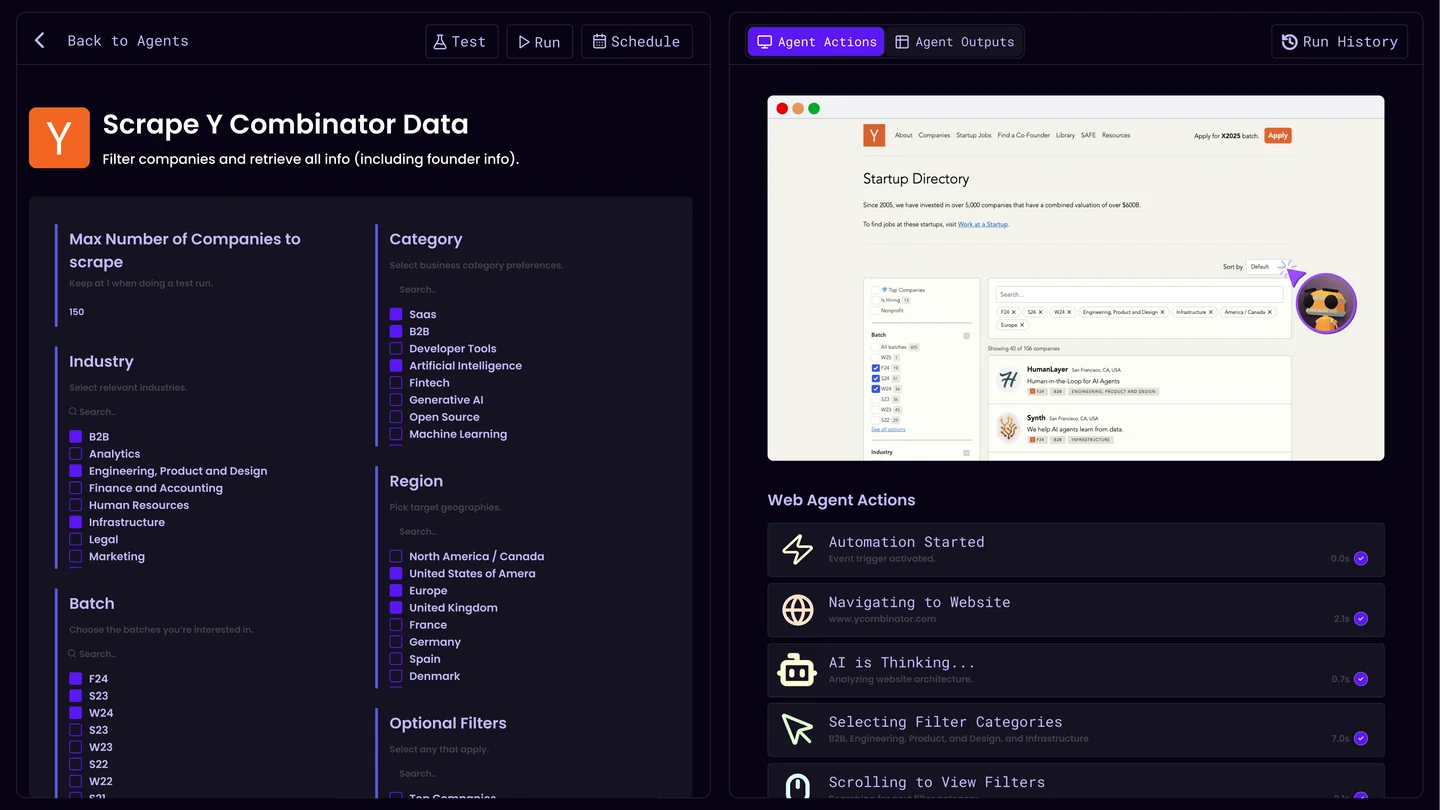
Task: Remove the Infrastructure filter chip in the preview
Action: [x=1211, y=312]
